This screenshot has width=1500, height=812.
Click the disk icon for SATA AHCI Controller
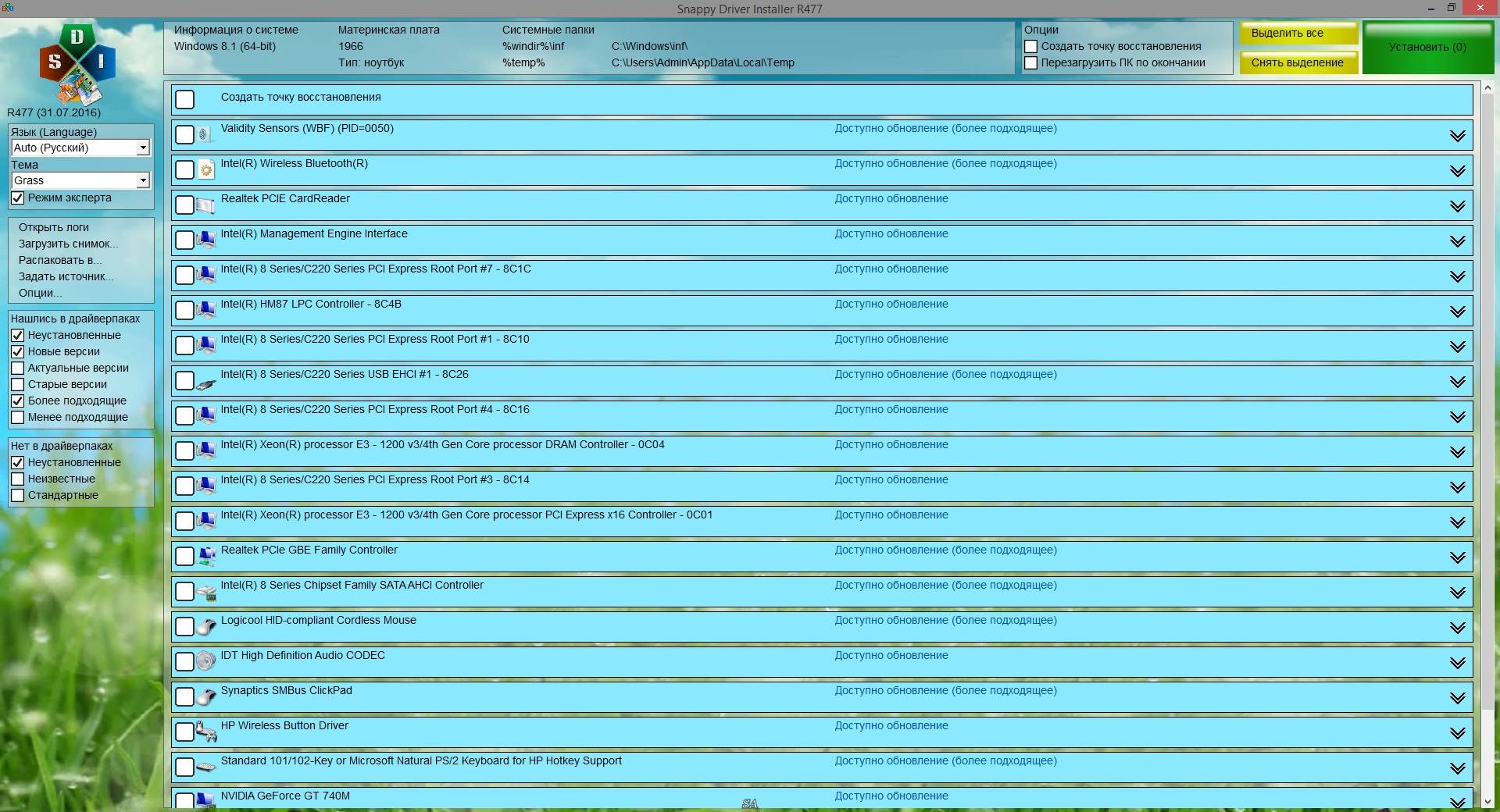tap(205, 593)
